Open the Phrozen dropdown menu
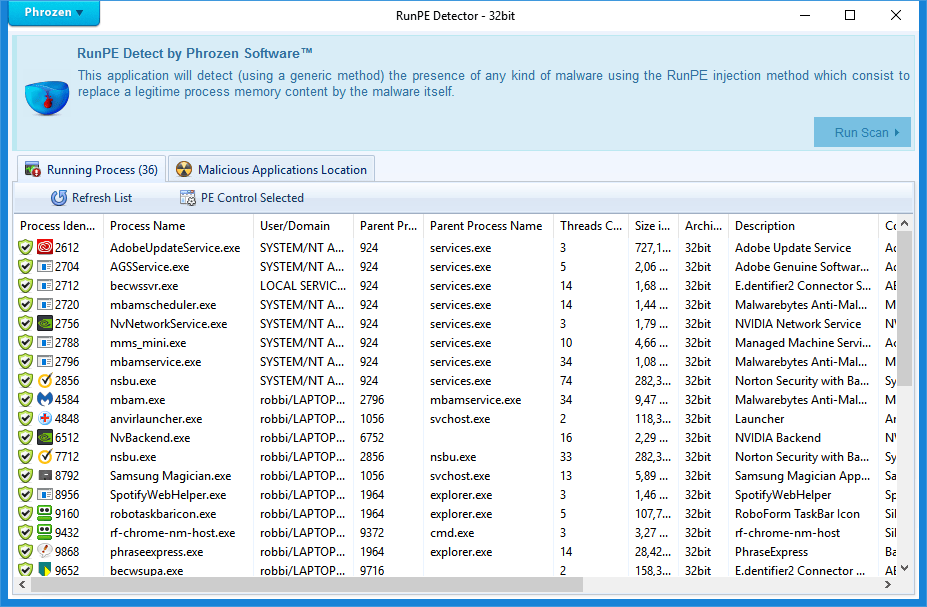 tap(54, 13)
